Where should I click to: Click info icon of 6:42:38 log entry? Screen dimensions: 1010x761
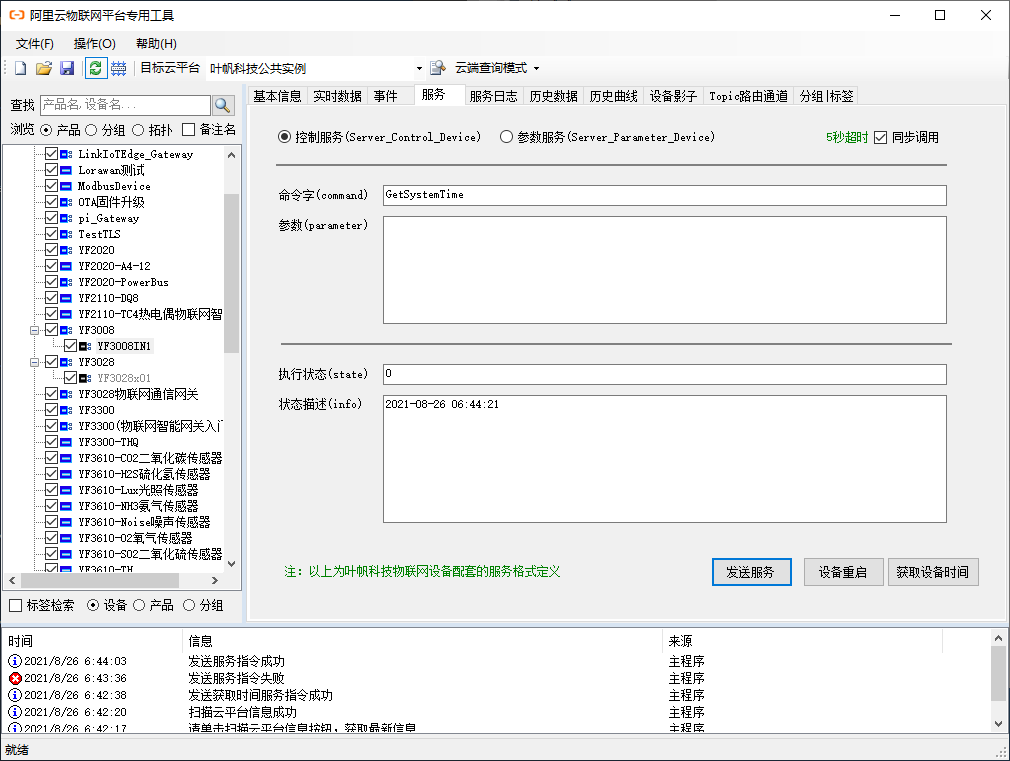pos(15,695)
